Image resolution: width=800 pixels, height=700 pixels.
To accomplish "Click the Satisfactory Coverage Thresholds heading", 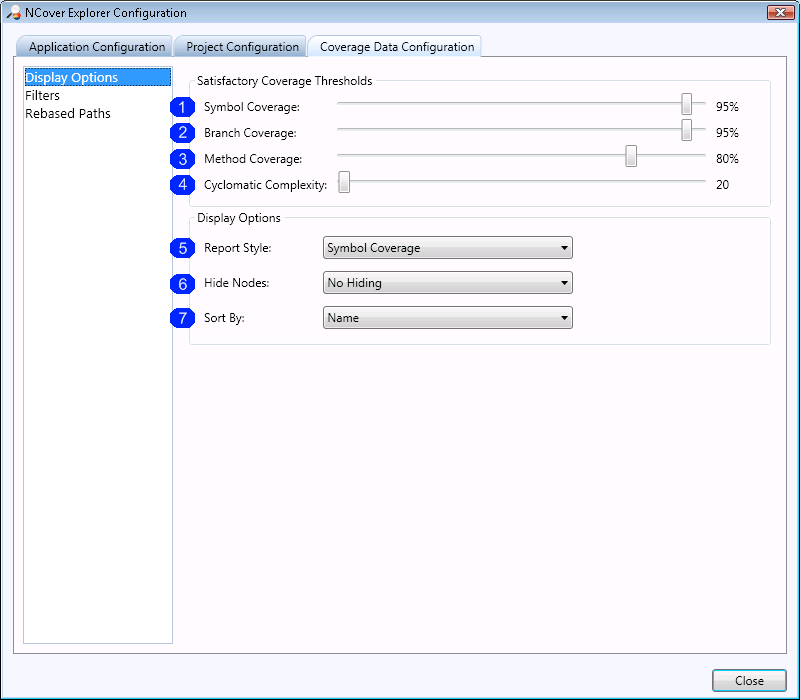I will (x=285, y=81).
